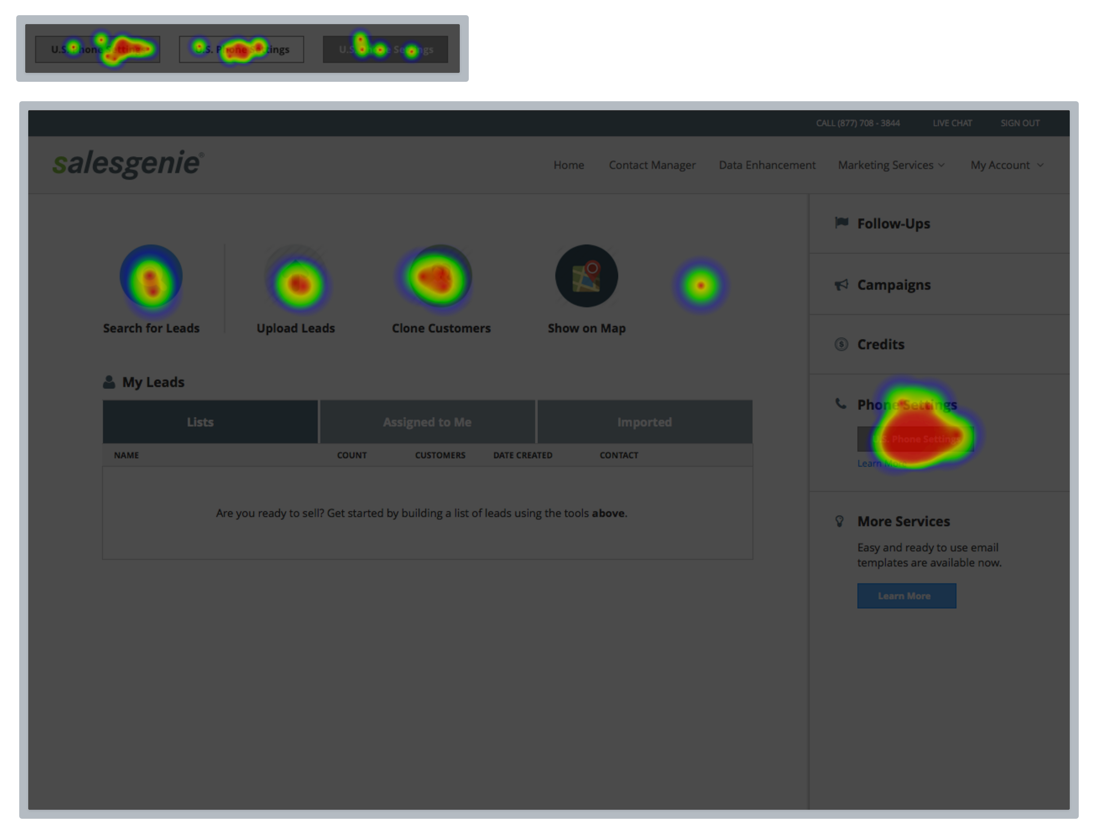Click the dark-filled U.S. Phone Settings variant at top
1094x834 pixels.
385,50
